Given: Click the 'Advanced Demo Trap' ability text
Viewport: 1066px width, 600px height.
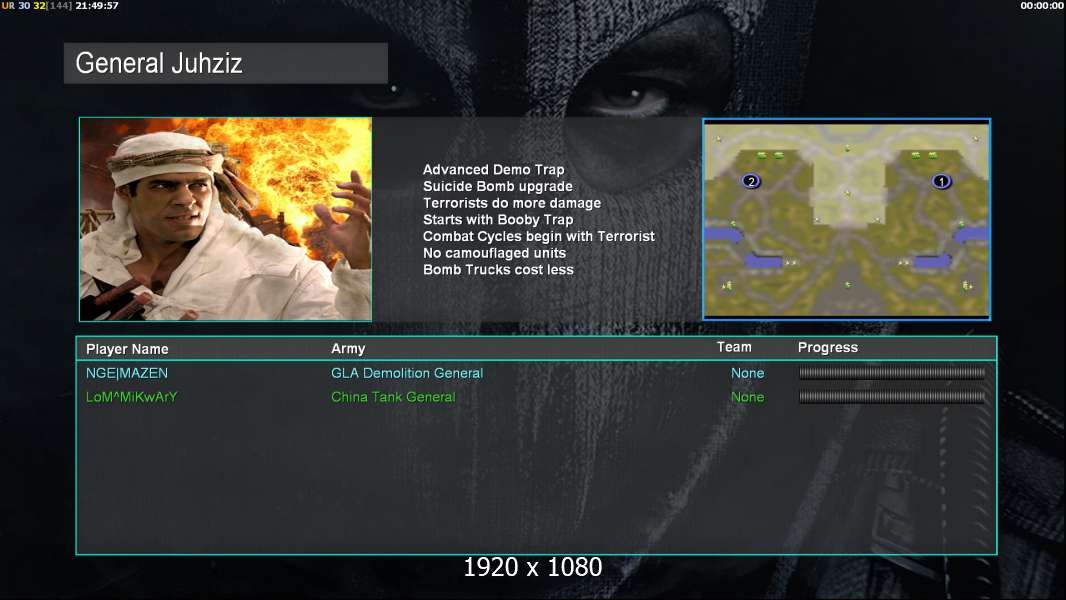Looking at the screenshot, I should point(494,170).
